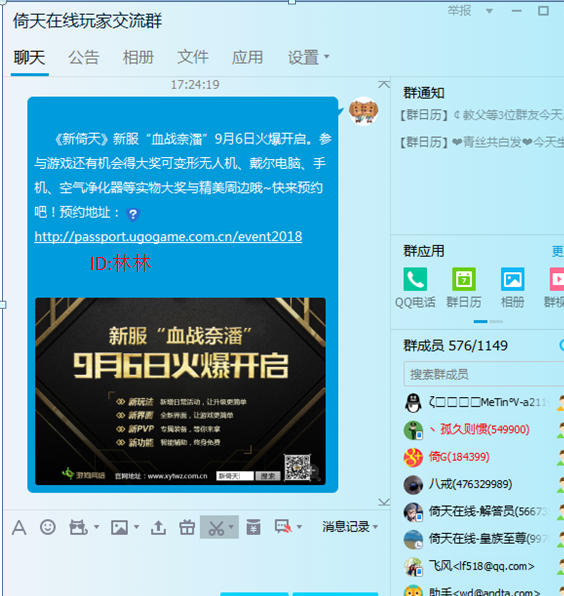564x596 pixels.
Task: Switch to the 公告 tab
Action: (x=84, y=57)
